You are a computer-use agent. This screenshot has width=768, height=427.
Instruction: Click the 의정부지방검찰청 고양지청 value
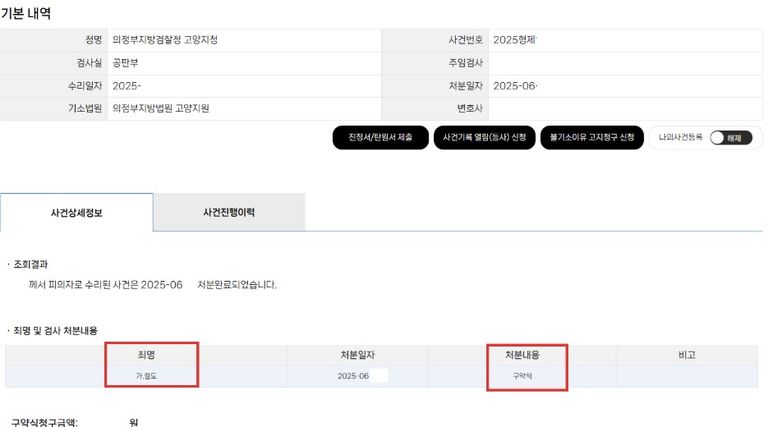(165, 40)
